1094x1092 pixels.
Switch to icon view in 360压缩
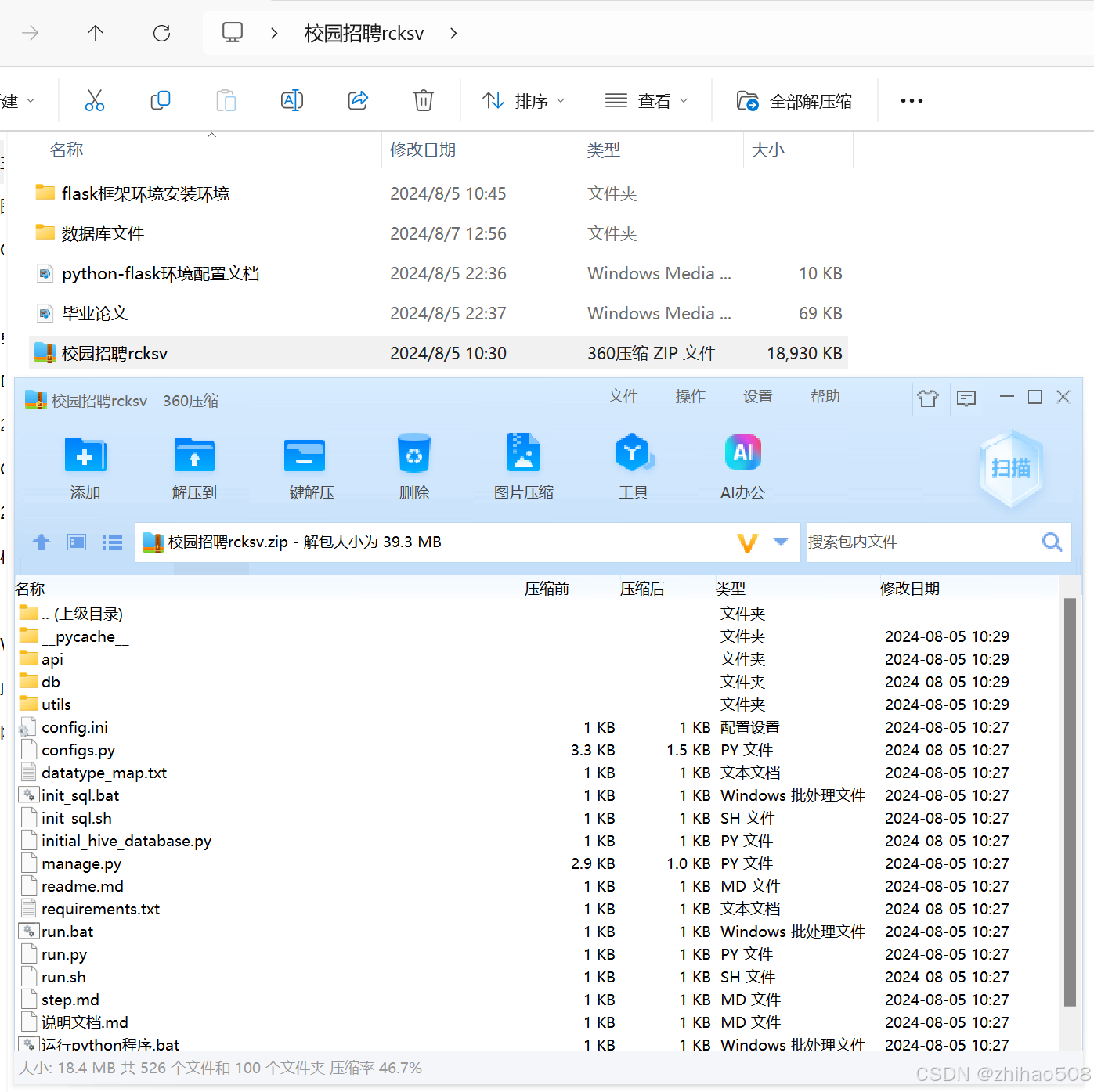[77, 542]
